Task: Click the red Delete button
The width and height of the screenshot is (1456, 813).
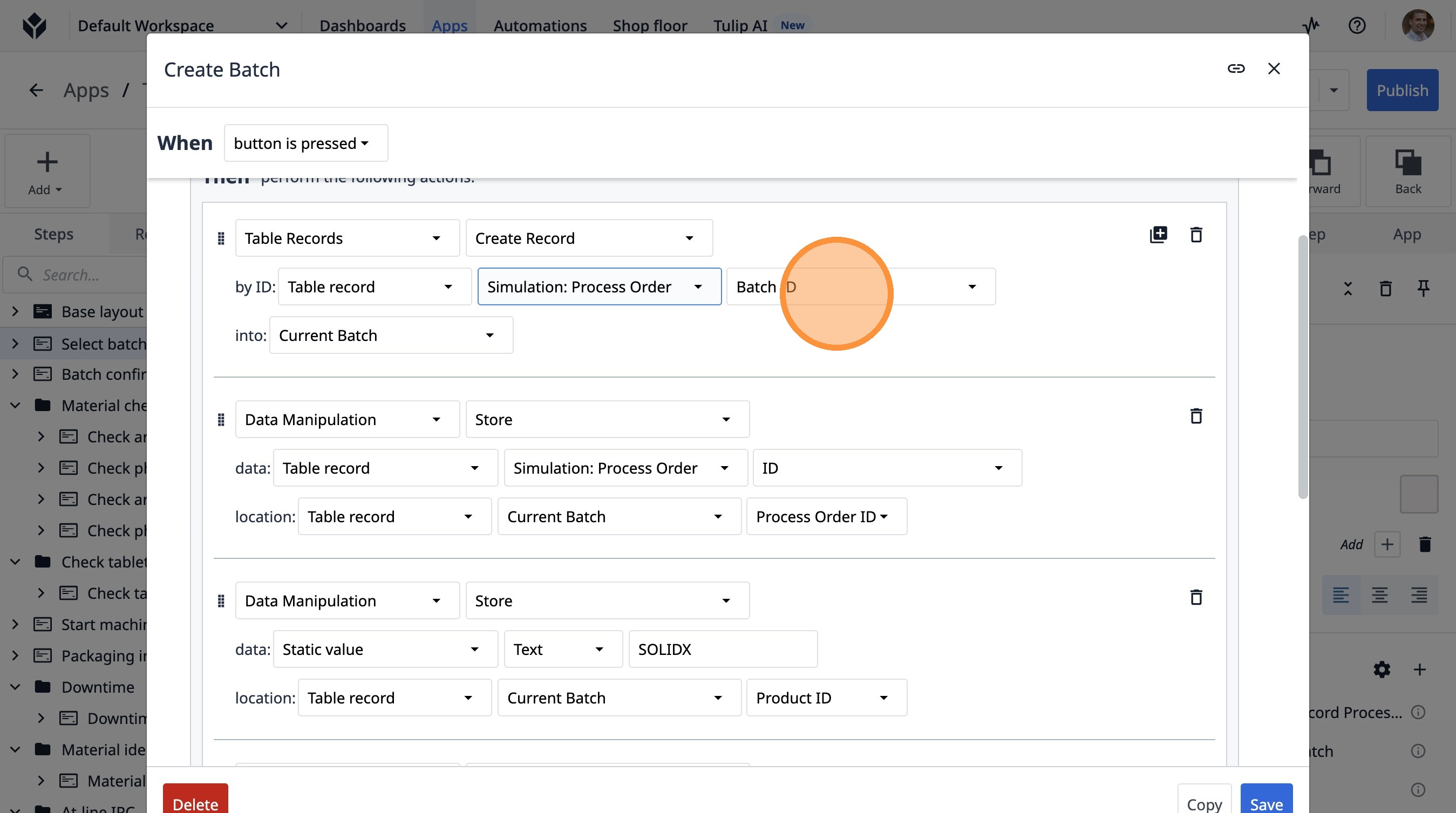Action: pyautogui.click(x=195, y=803)
